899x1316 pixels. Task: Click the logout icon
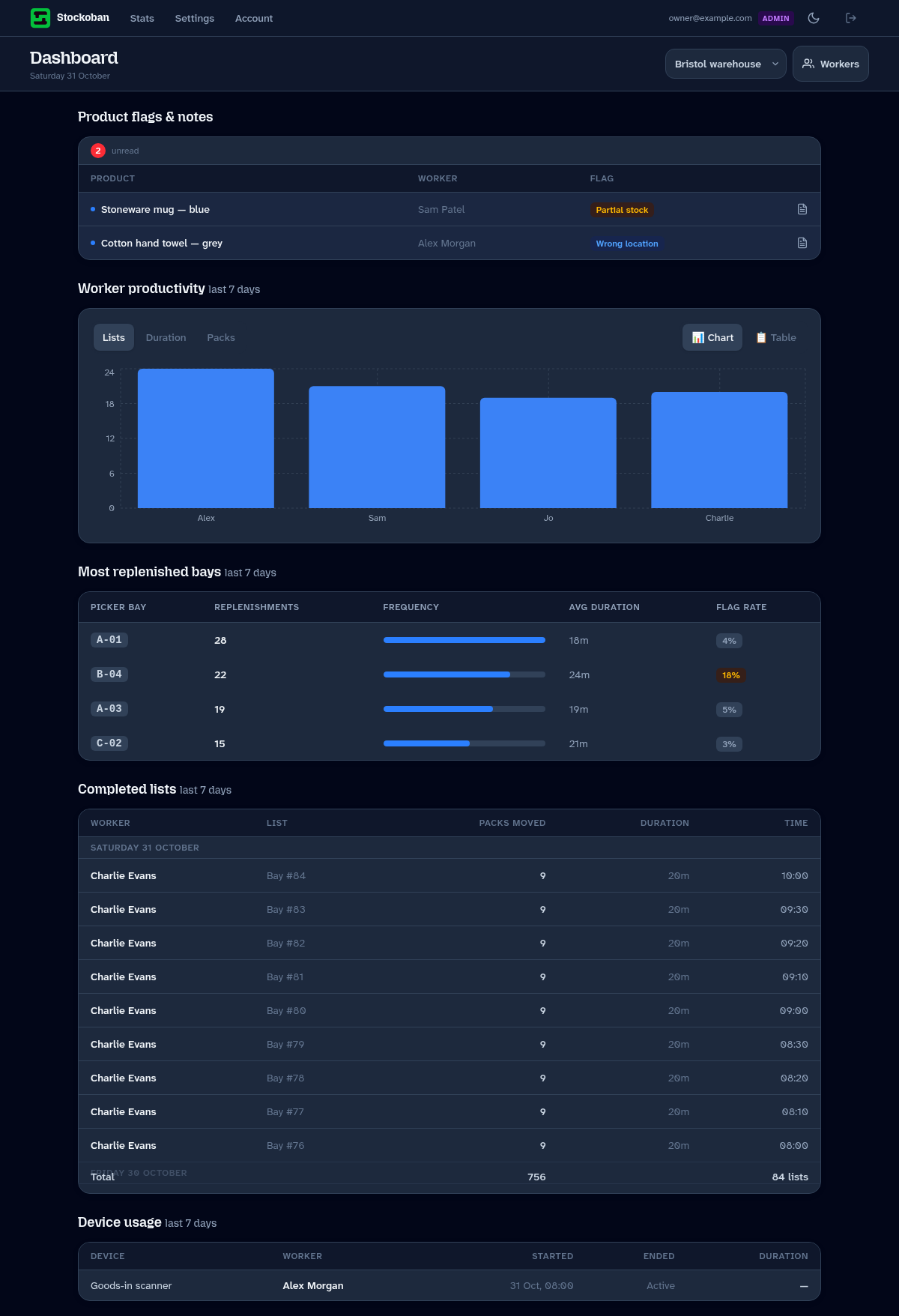coord(851,18)
